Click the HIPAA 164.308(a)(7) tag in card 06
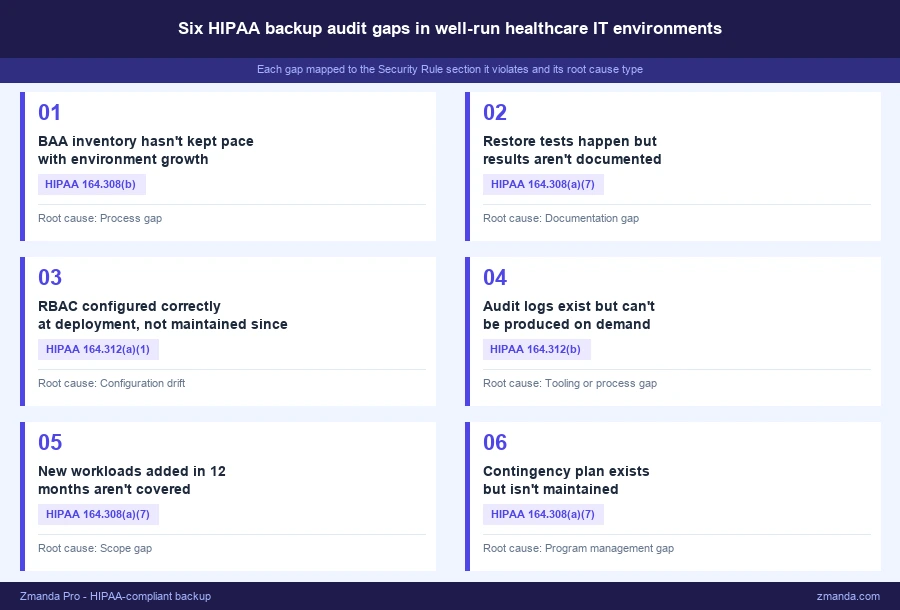 click(x=543, y=514)
